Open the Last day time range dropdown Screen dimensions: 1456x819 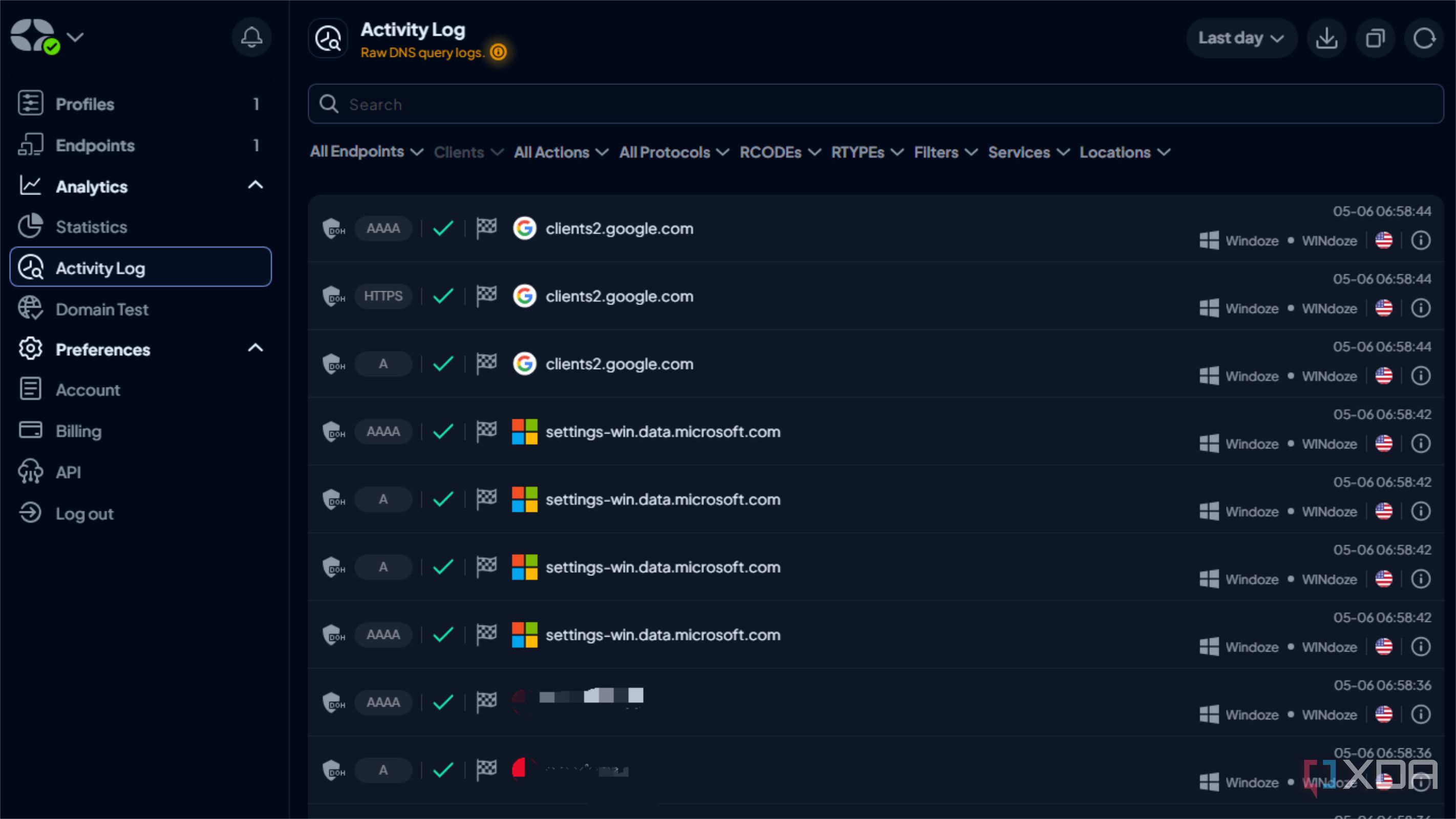pos(1241,38)
